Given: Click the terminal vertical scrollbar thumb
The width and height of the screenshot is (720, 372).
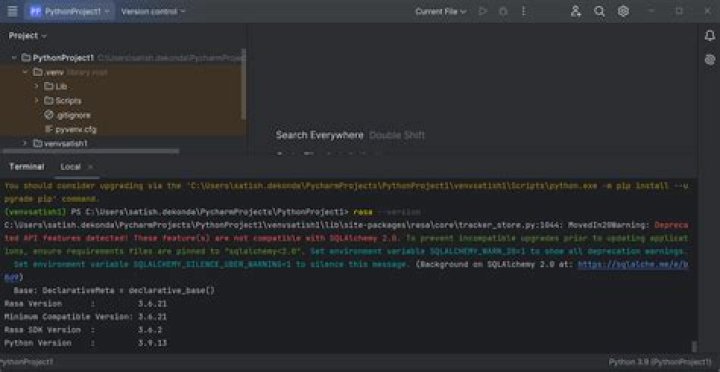Looking at the screenshot, I should pos(694,346).
